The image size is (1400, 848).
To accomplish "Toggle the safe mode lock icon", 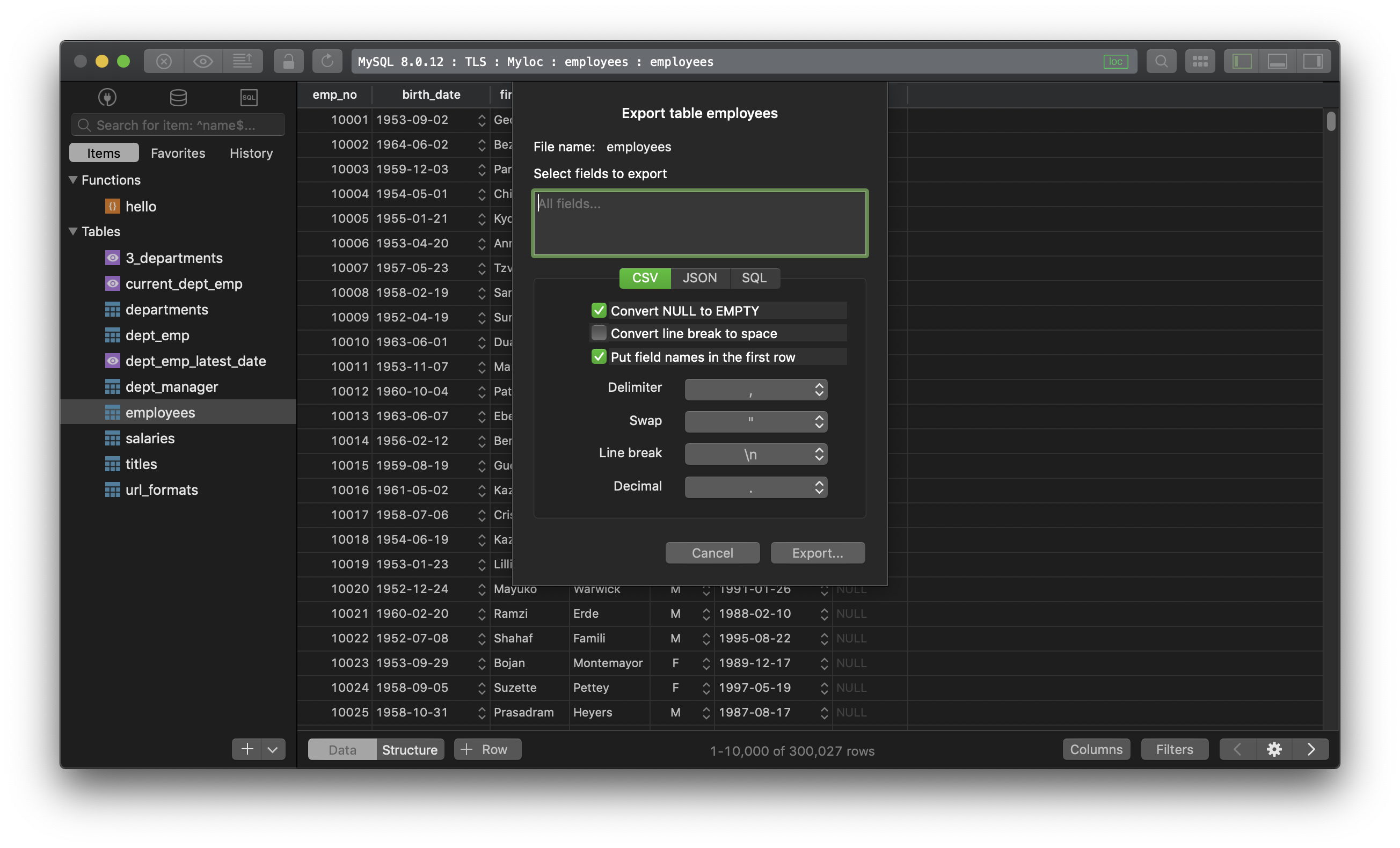I will (289, 61).
